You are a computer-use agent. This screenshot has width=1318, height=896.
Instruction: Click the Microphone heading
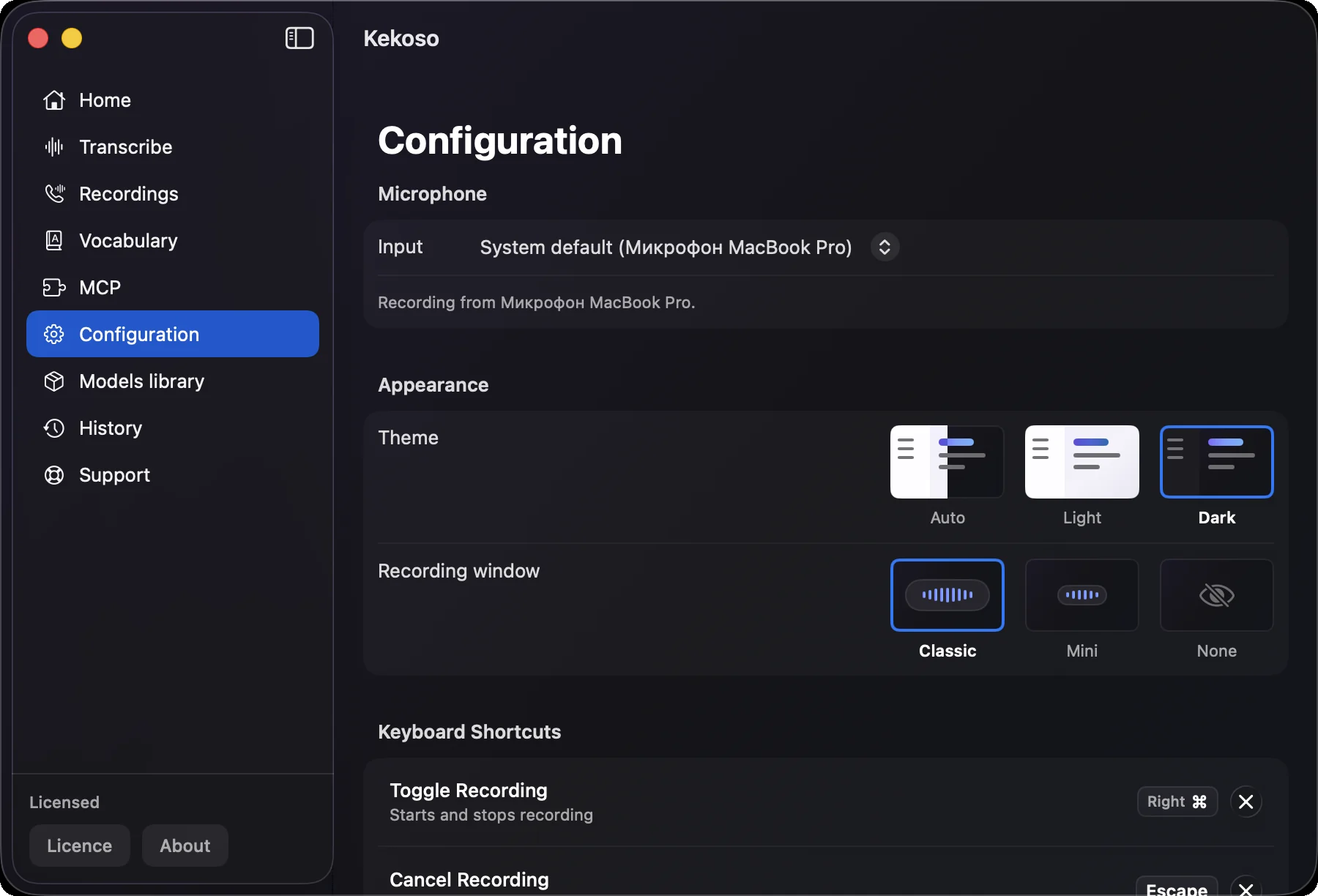433,194
